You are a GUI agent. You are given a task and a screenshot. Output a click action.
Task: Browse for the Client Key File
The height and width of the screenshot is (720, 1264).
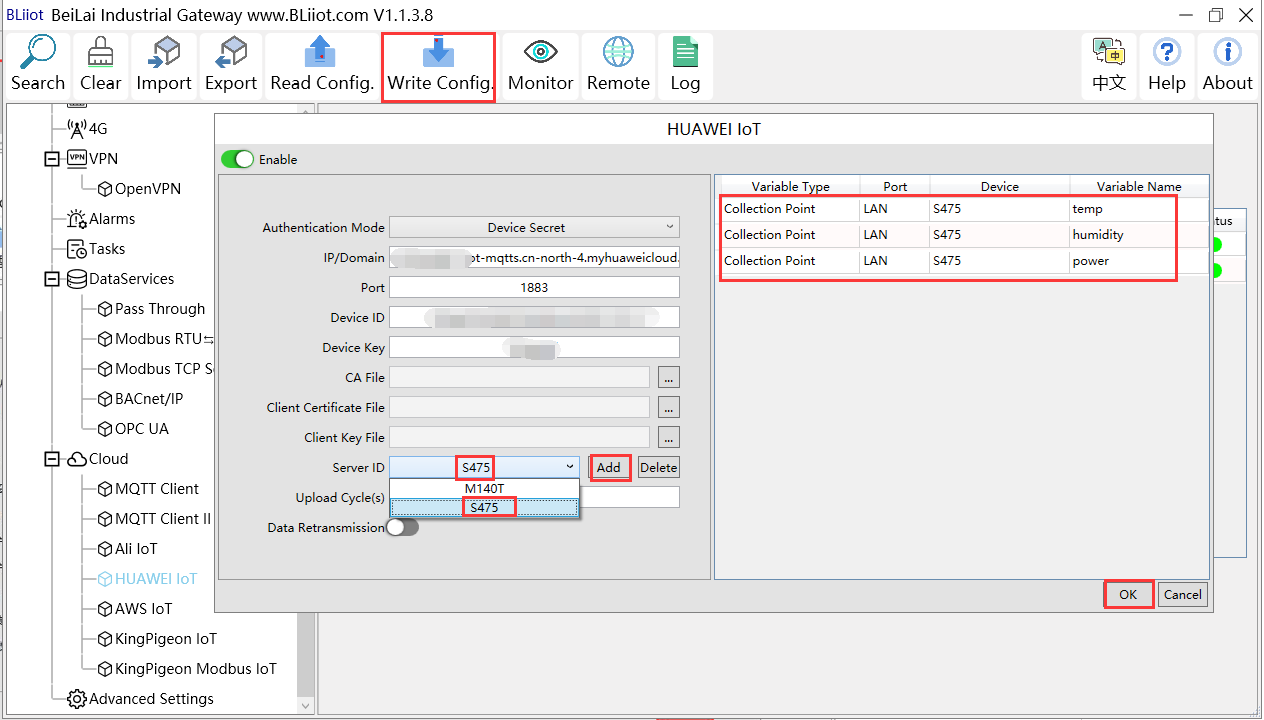(669, 437)
